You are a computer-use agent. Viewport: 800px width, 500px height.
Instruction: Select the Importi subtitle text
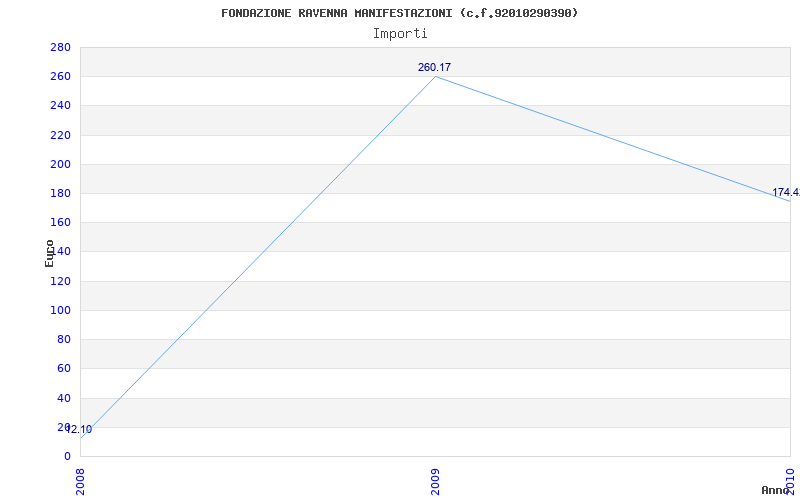[400, 34]
